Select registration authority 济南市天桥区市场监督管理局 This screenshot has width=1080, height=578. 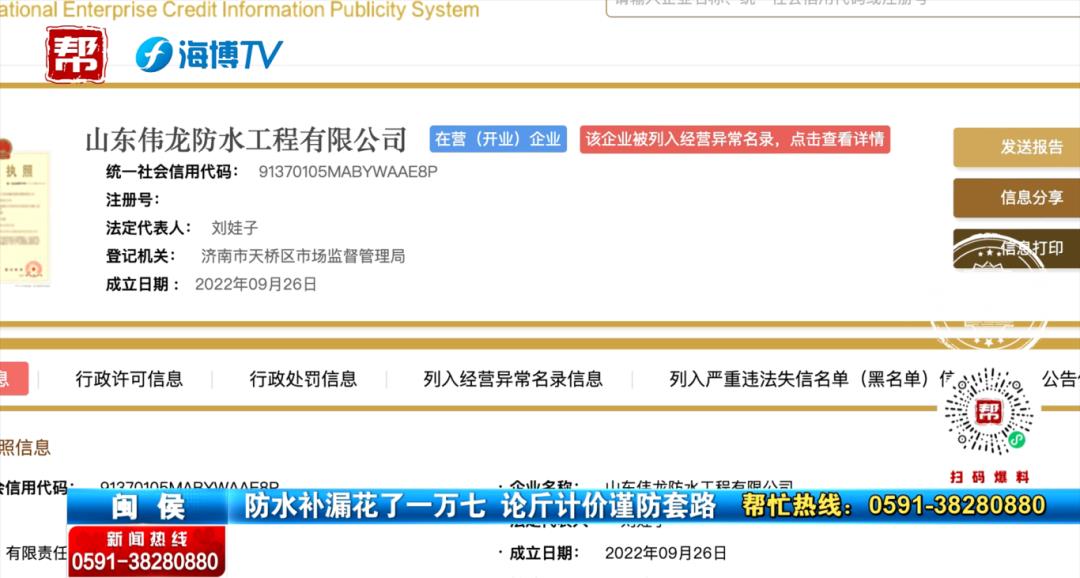pos(303,256)
